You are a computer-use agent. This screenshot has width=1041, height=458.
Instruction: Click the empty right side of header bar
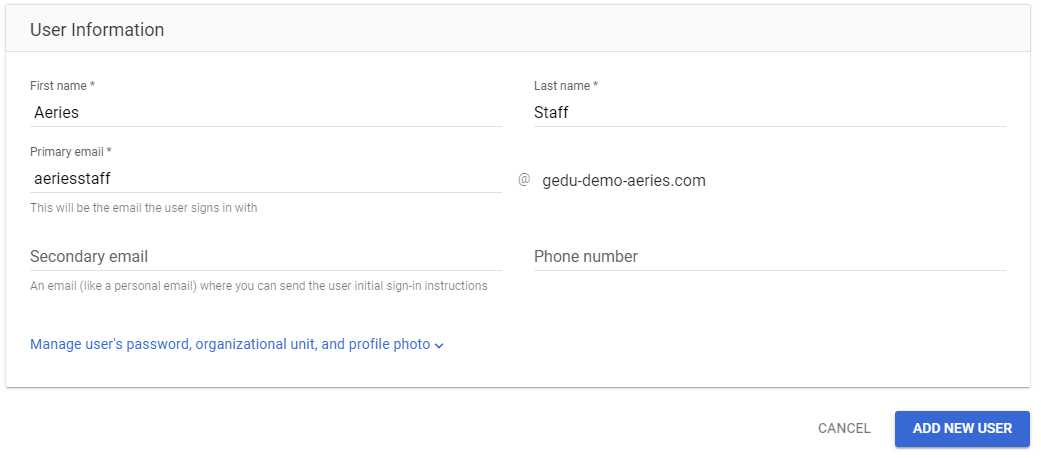[x=700, y=30]
